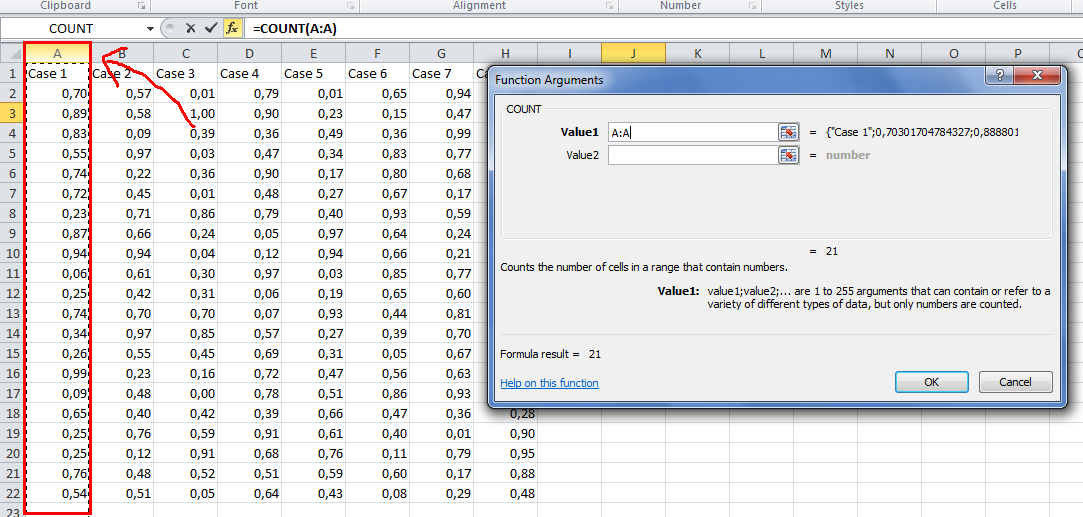Select row 22 header

point(12,494)
